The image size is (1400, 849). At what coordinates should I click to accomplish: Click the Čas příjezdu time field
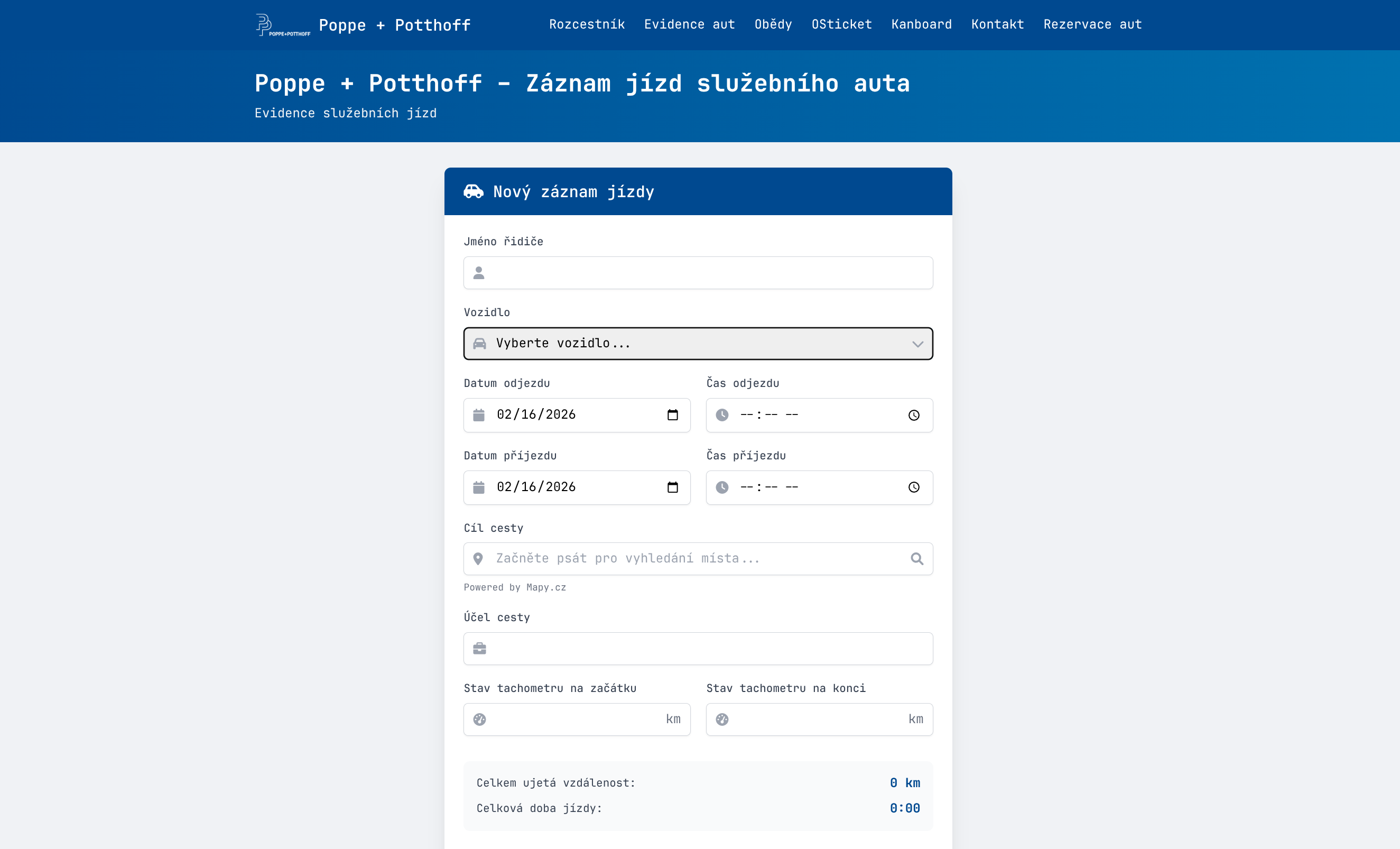point(819,487)
